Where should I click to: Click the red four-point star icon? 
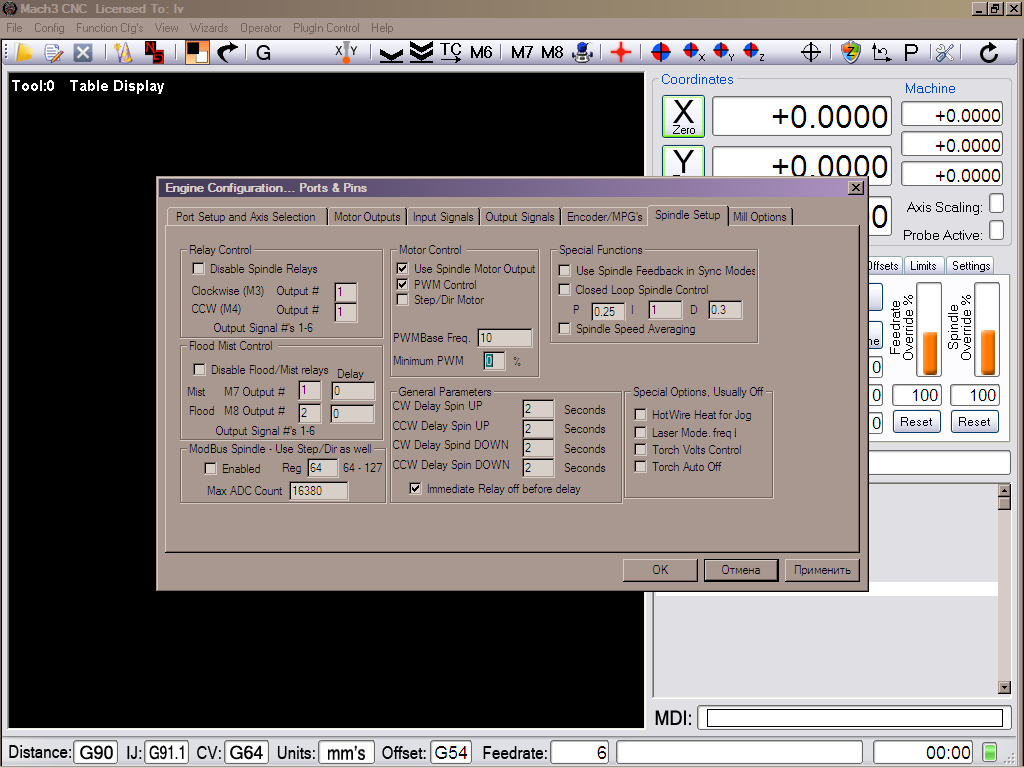click(x=620, y=52)
